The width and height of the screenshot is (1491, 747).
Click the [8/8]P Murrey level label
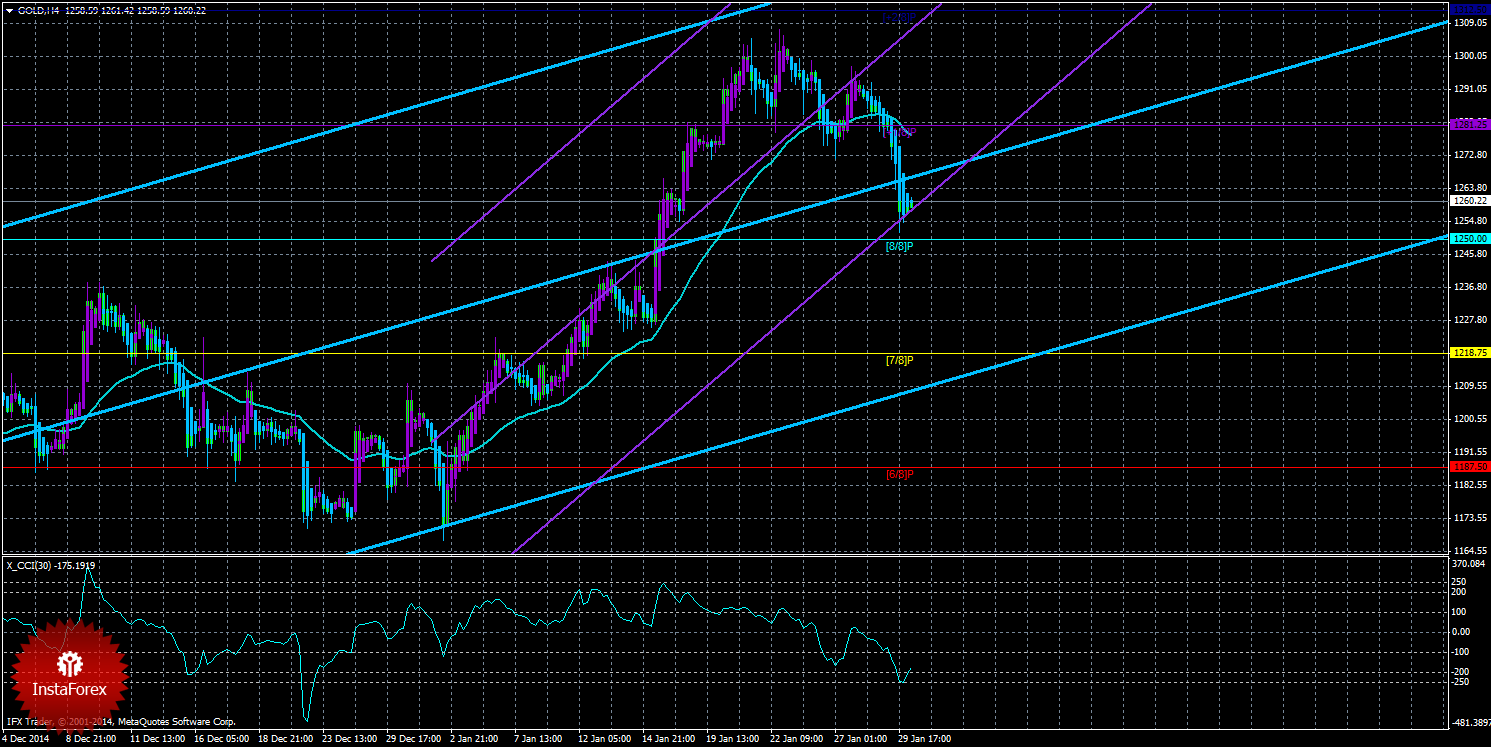(x=900, y=246)
